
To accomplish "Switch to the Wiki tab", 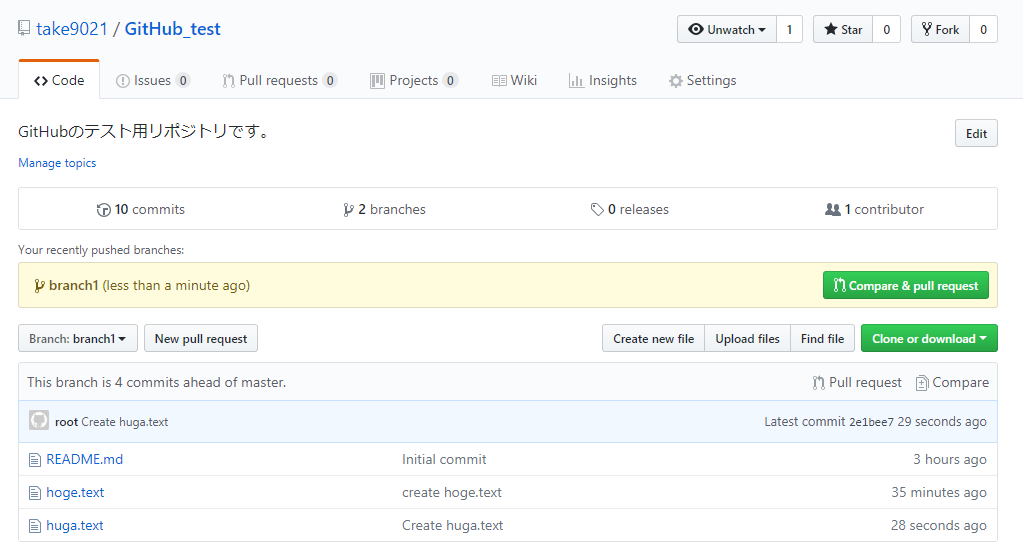I will tap(514, 80).
